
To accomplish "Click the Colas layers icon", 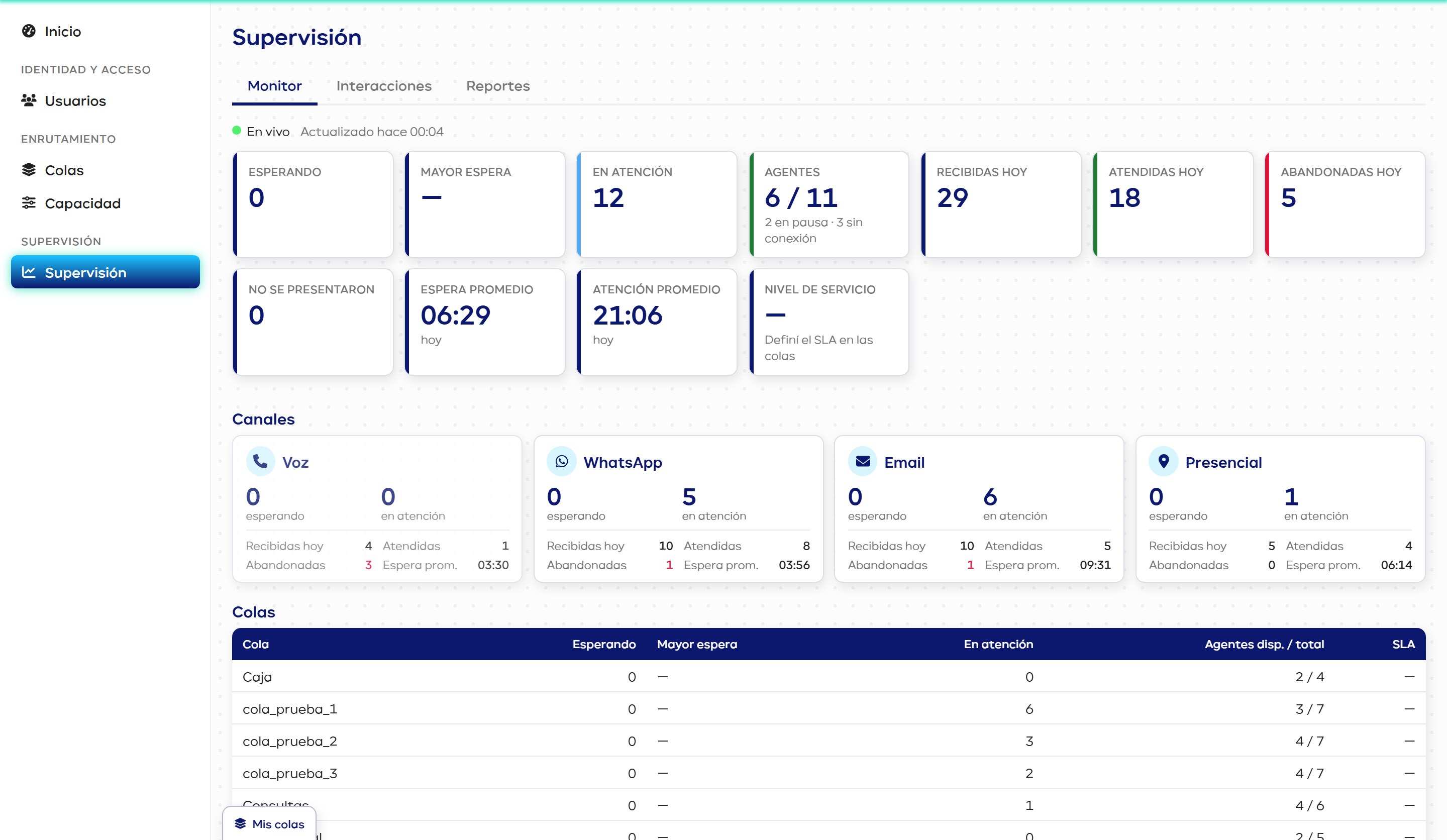I will pos(29,170).
